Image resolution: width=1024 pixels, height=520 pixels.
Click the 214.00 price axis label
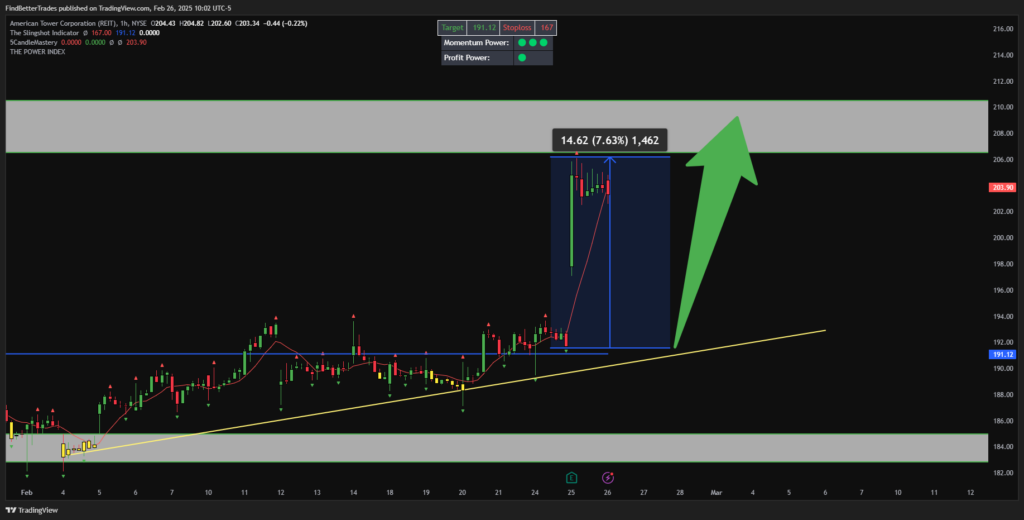click(1002, 55)
